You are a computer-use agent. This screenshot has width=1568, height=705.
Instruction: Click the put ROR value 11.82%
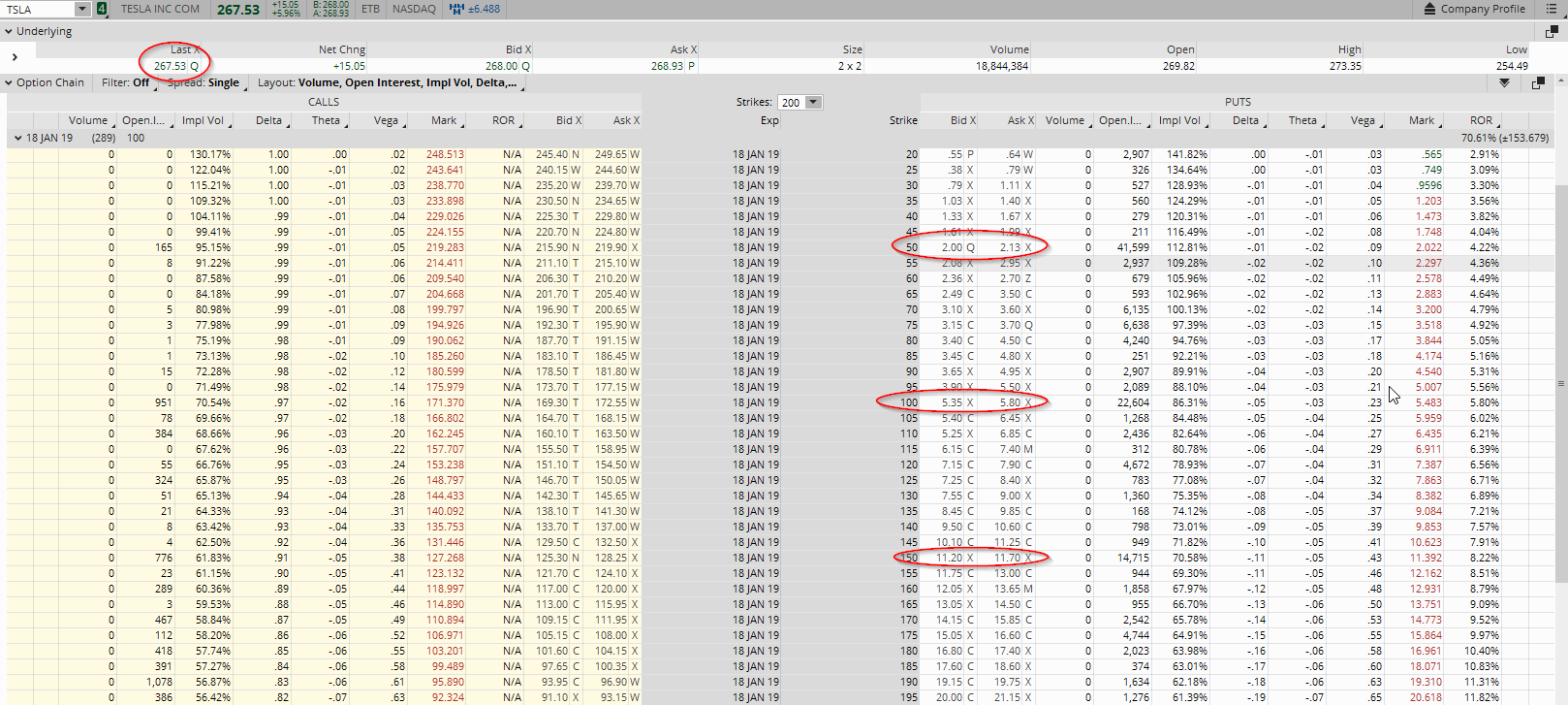(x=1483, y=697)
